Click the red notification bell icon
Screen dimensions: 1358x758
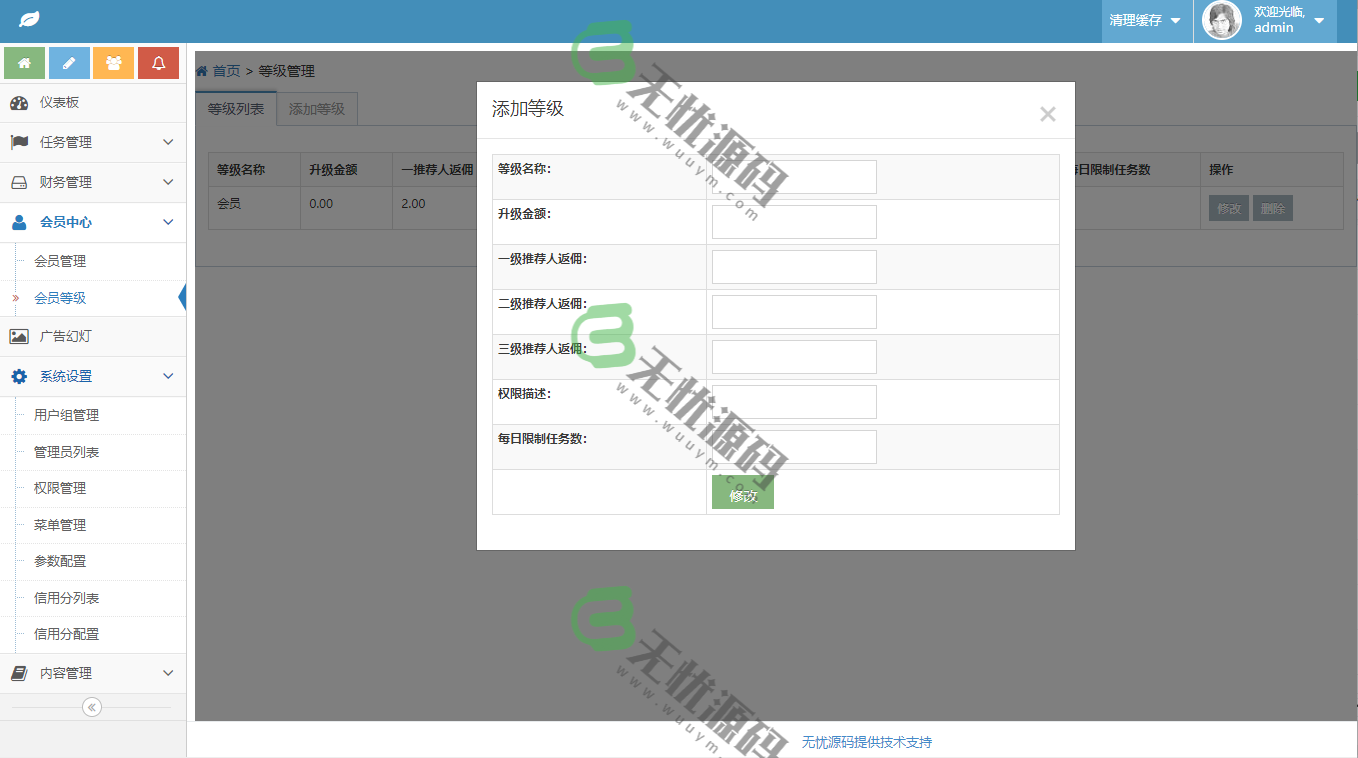(158, 62)
